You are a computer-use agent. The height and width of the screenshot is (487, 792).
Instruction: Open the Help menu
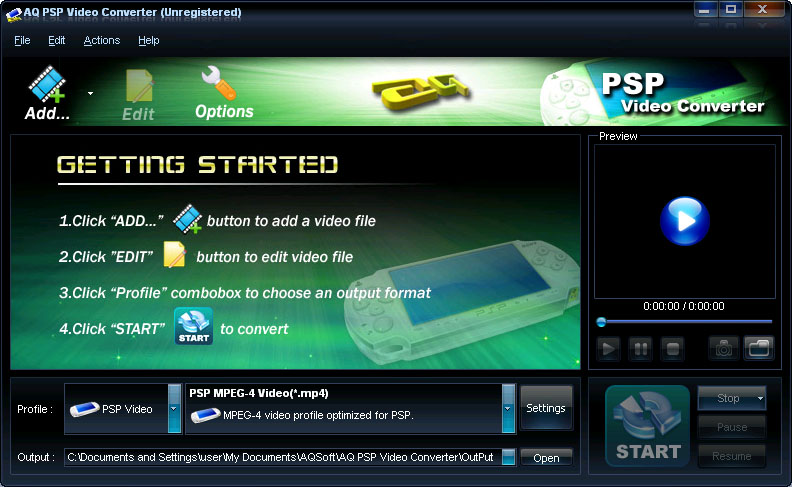[148, 40]
